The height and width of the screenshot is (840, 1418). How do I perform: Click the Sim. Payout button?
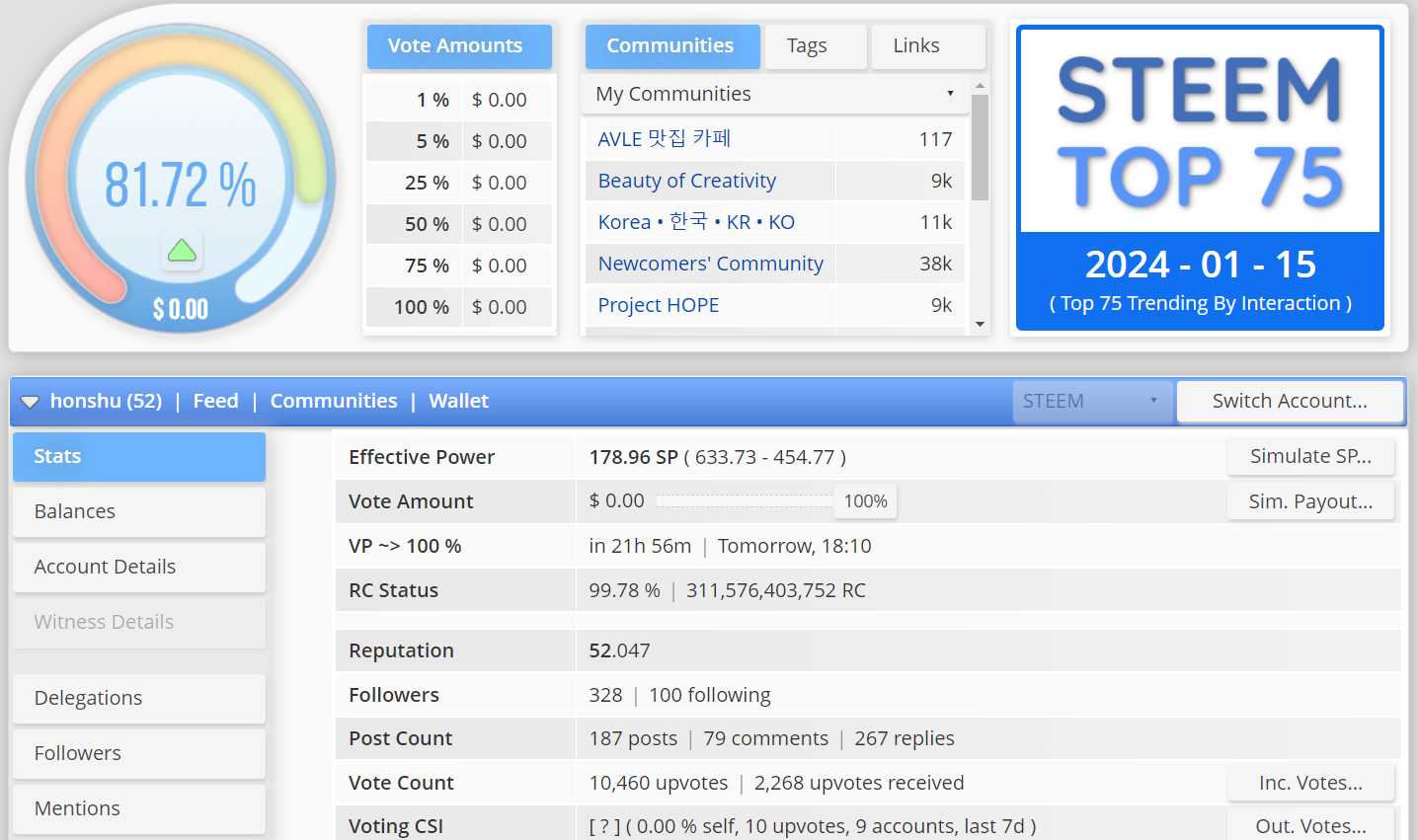1310,501
